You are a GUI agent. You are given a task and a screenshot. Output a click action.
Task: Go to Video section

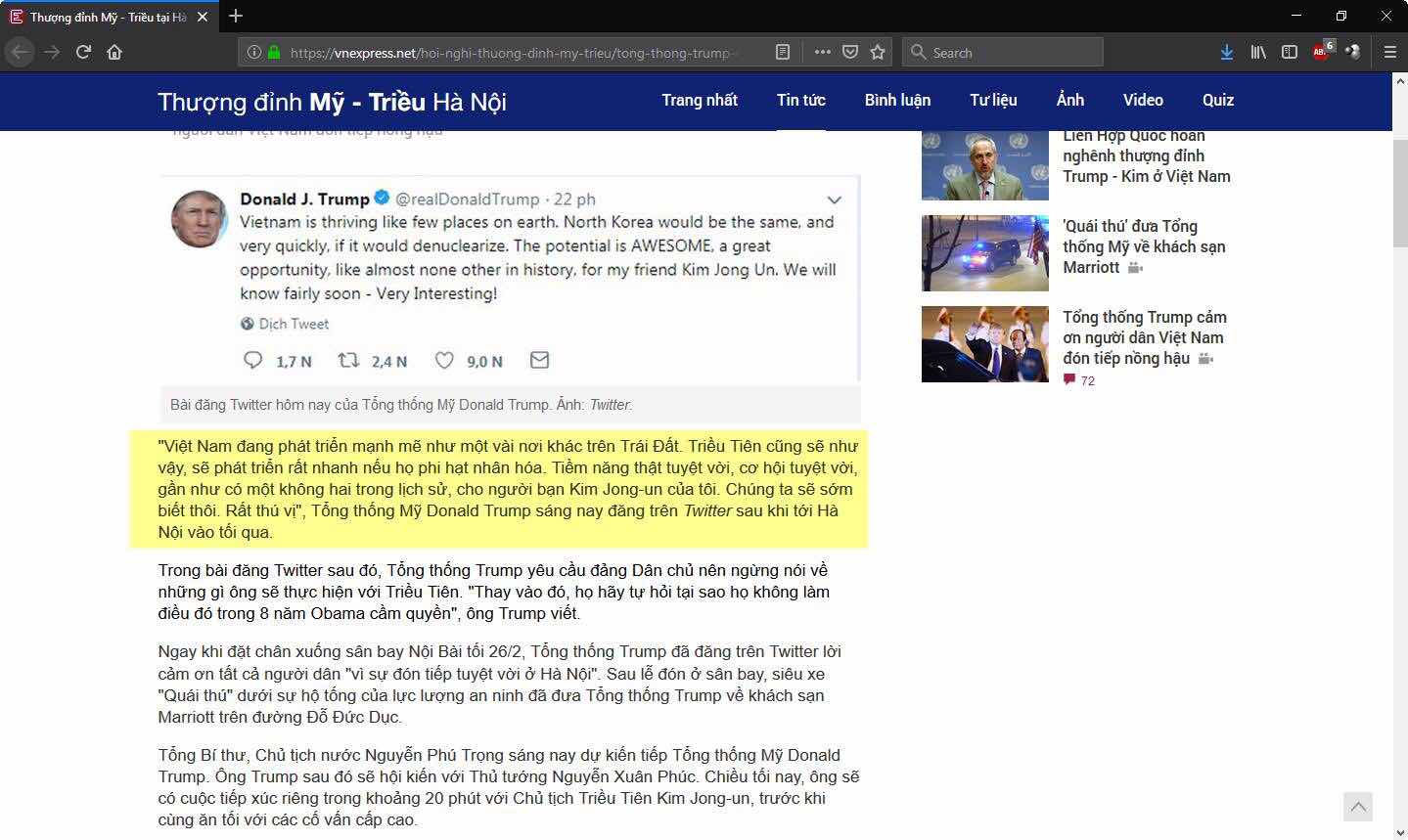pos(1143,100)
